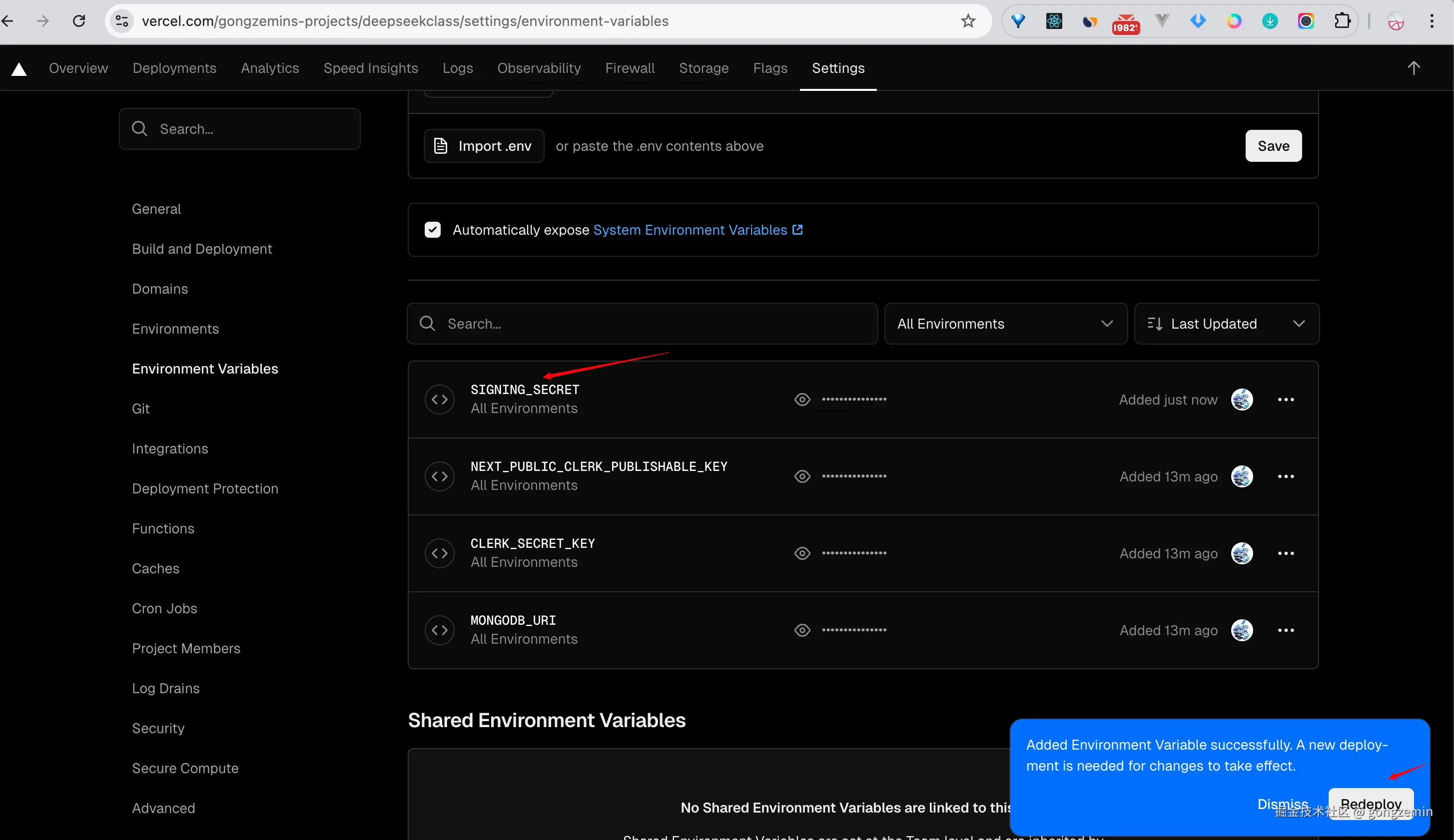Image resolution: width=1454 pixels, height=840 pixels.
Task: Open the three-dot menu for NEXT_PUBLIC_CLERK_PUBLISHABLE_KEY
Action: [1286, 476]
